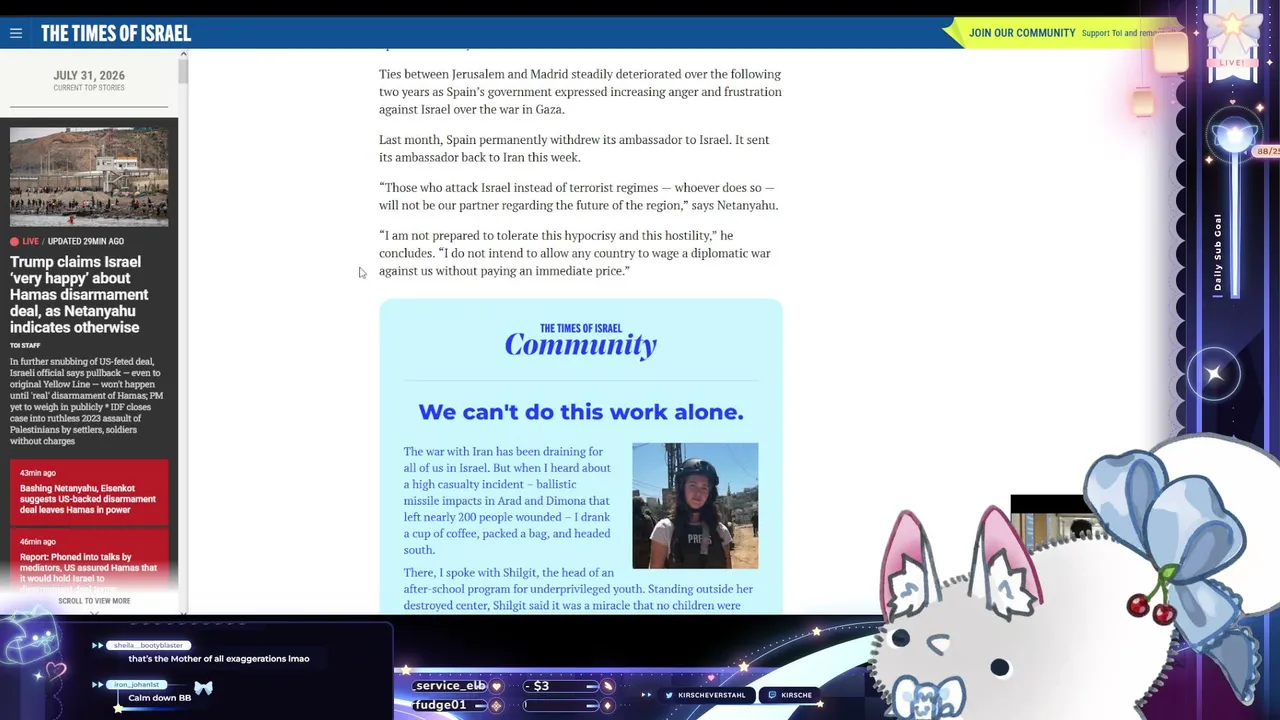Viewport: 1280px width, 720px height.
Task: Open the hamburger menu in the site header
Action: click(16, 33)
